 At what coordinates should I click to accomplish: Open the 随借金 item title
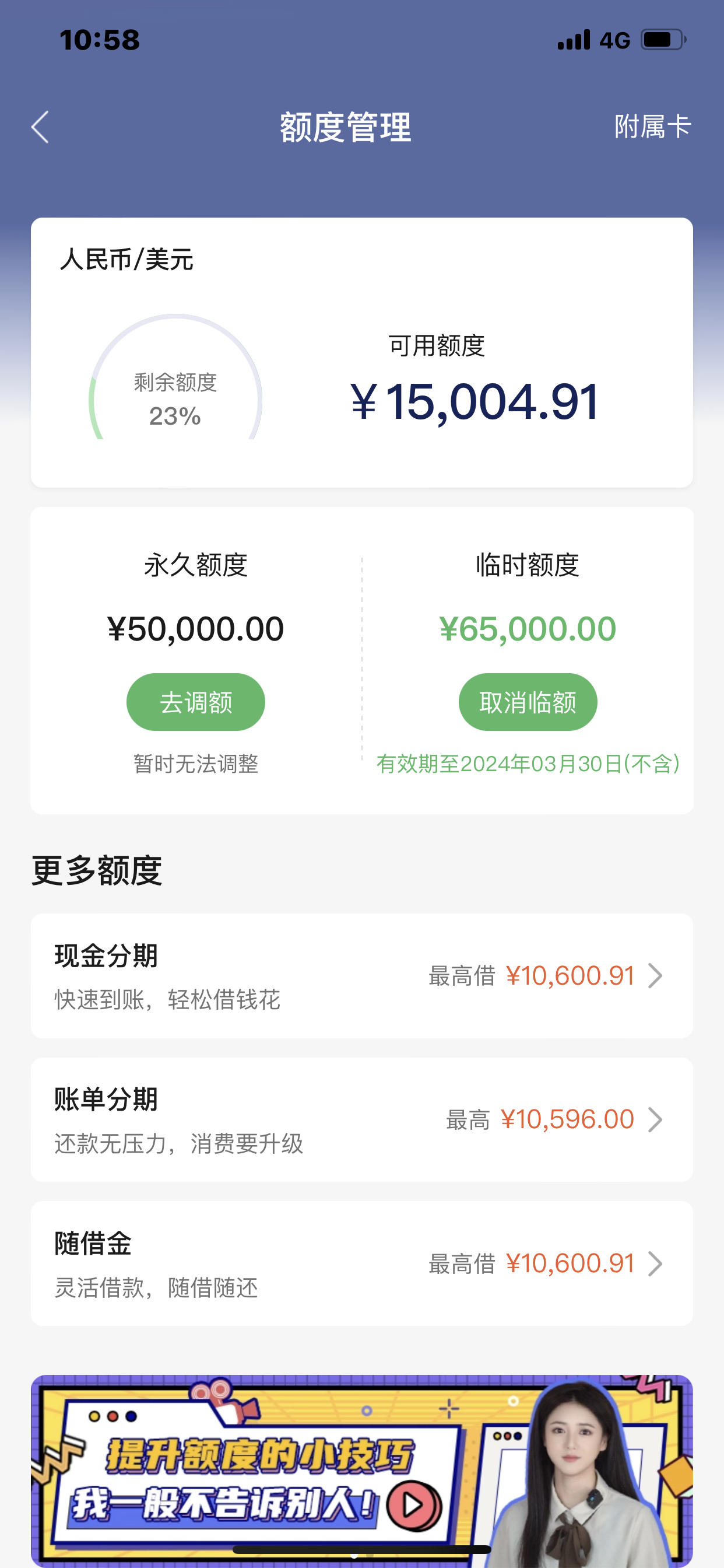[x=93, y=1243]
